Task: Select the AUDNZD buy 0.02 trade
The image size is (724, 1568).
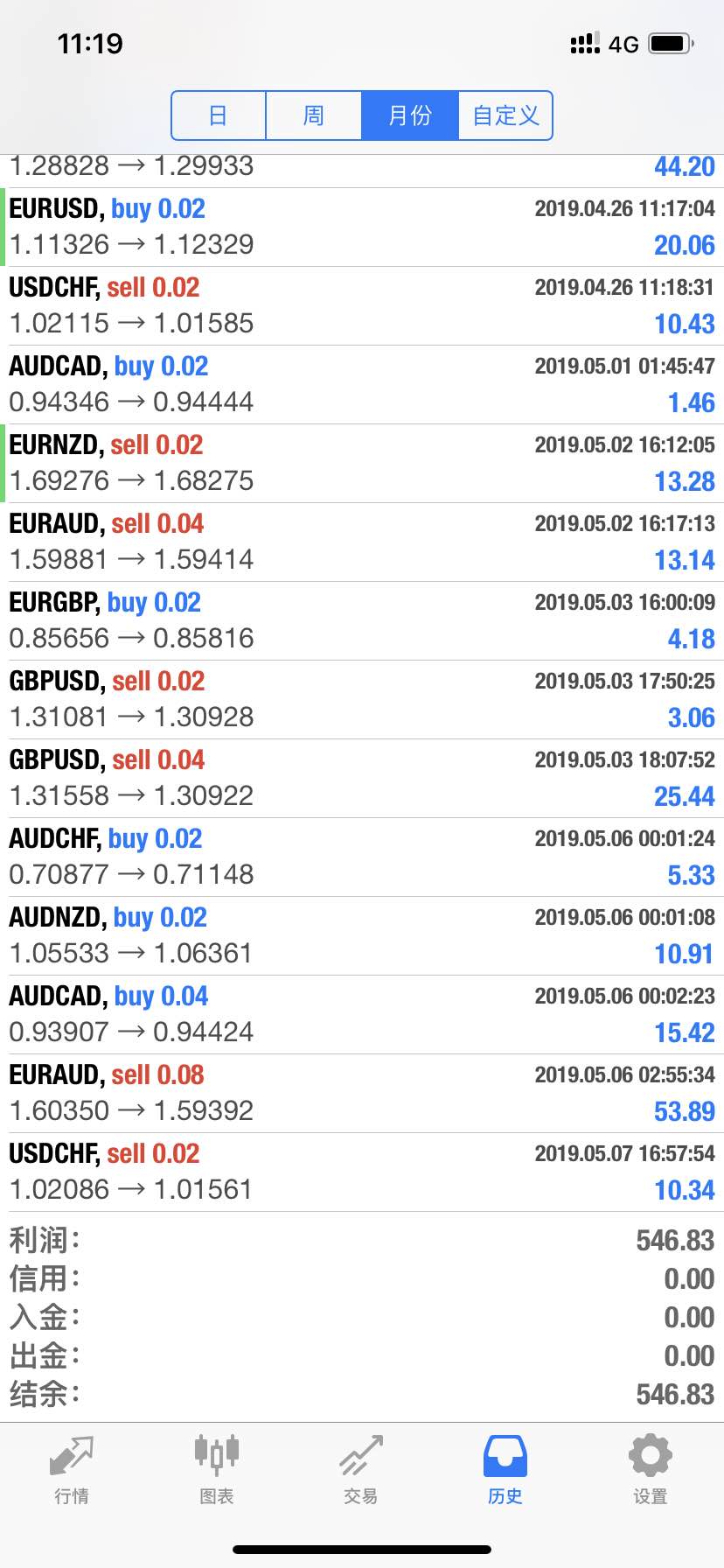Action: (362, 935)
